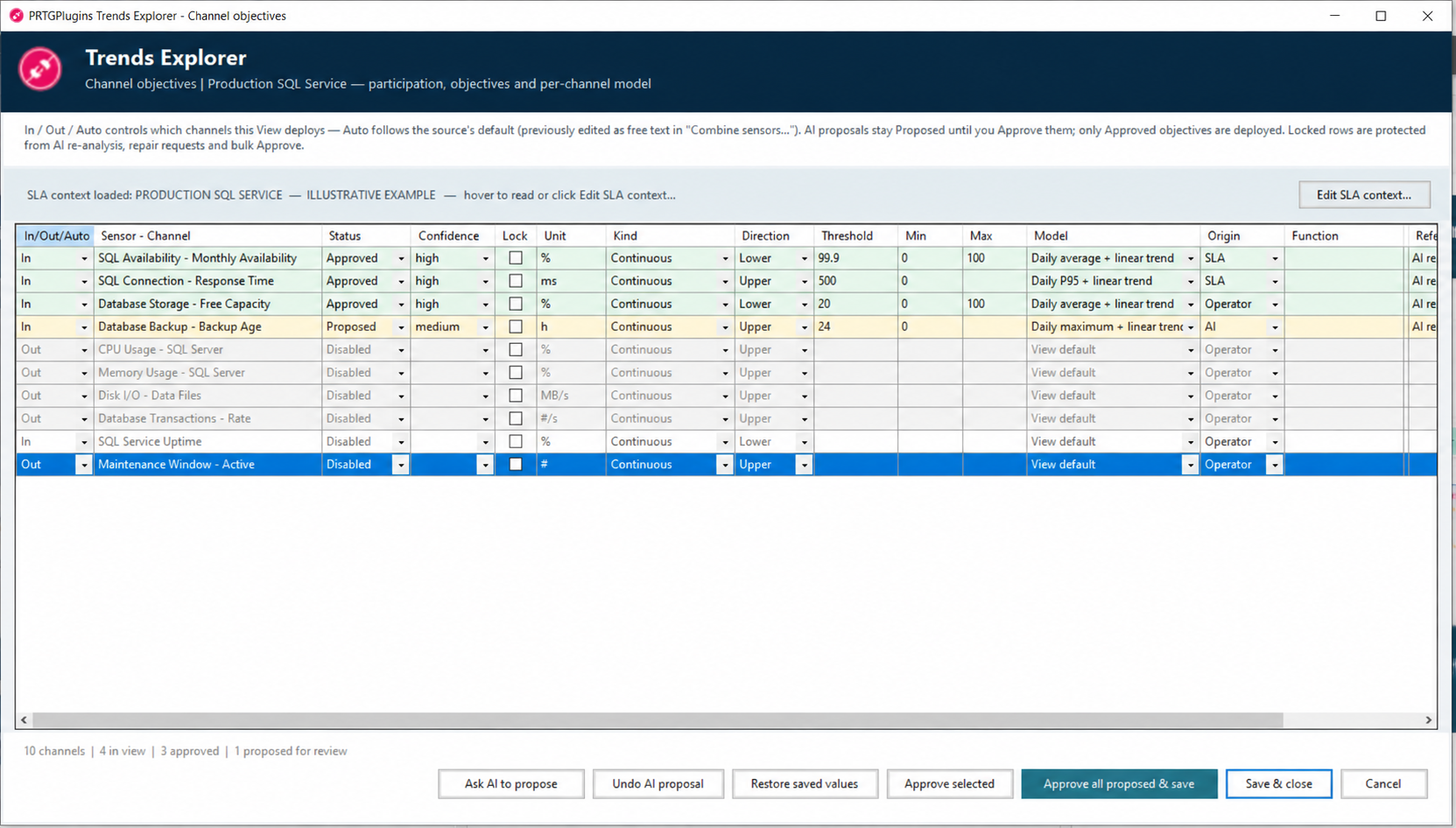1456x828 pixels.
Task: Toggle Lock checkbox for SQL Availability row
Action: 516,258
